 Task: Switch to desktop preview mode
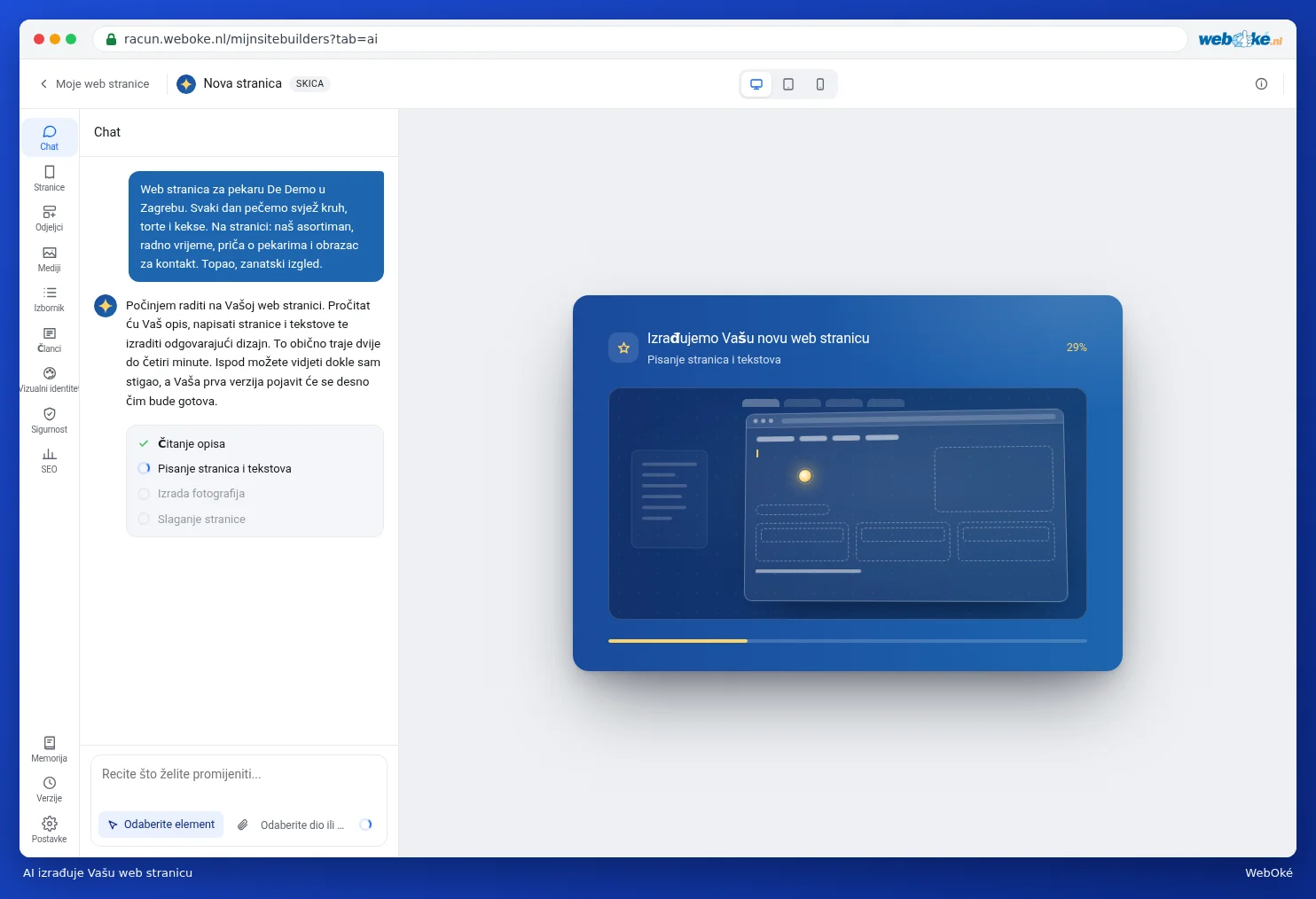pyautogui.click(x=756, y=84)
